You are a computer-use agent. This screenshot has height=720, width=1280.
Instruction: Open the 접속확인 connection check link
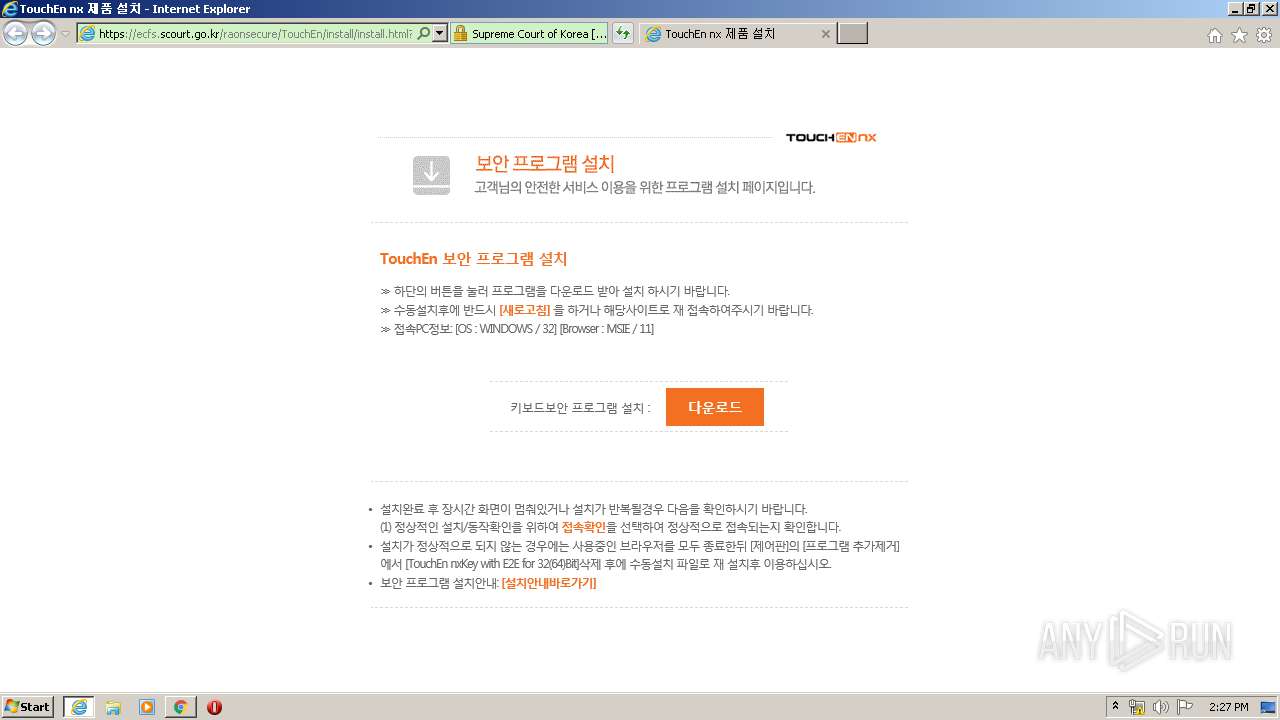tap(583, 527)
